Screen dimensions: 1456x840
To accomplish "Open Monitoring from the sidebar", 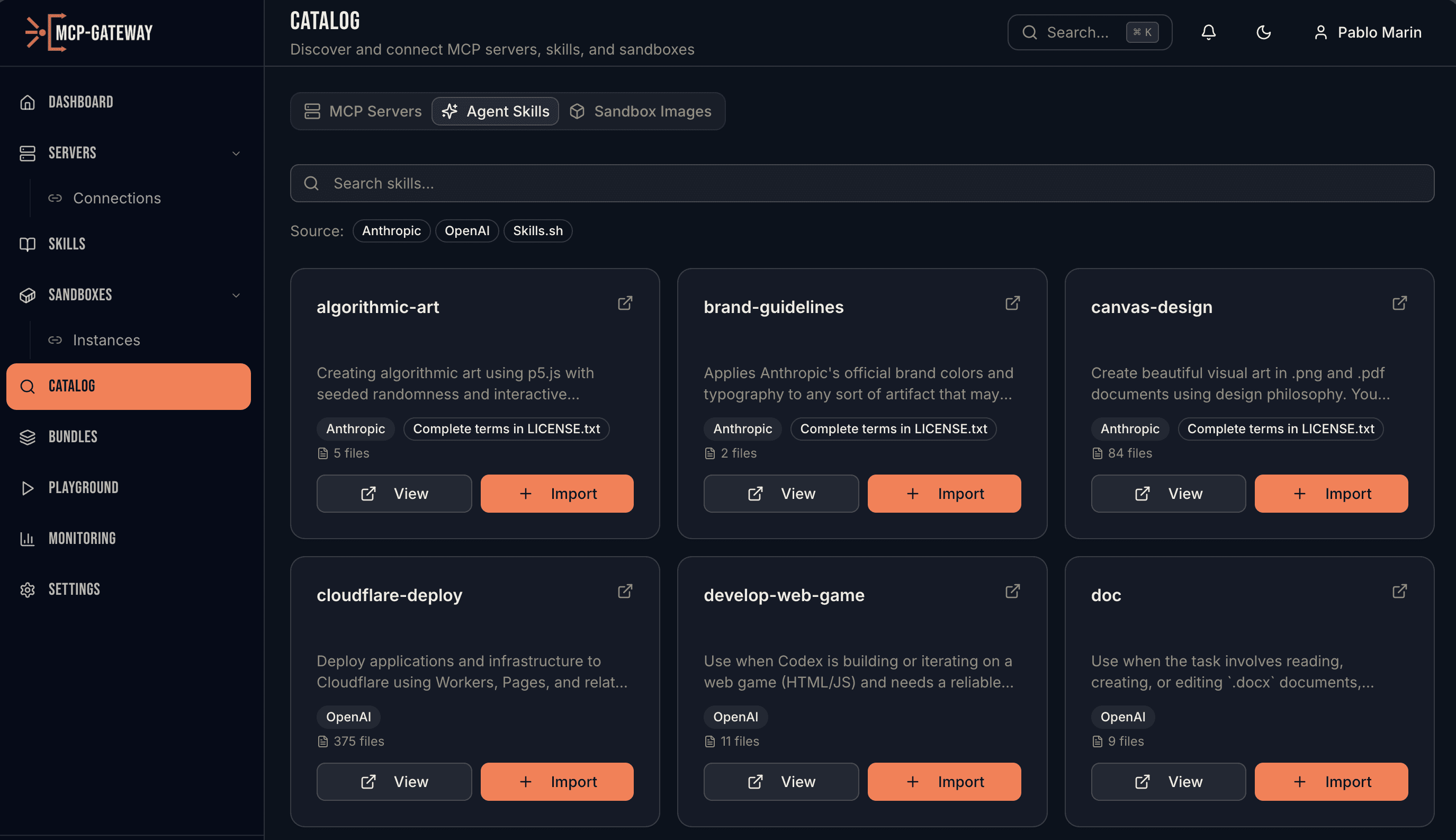I will click(82, 538).
